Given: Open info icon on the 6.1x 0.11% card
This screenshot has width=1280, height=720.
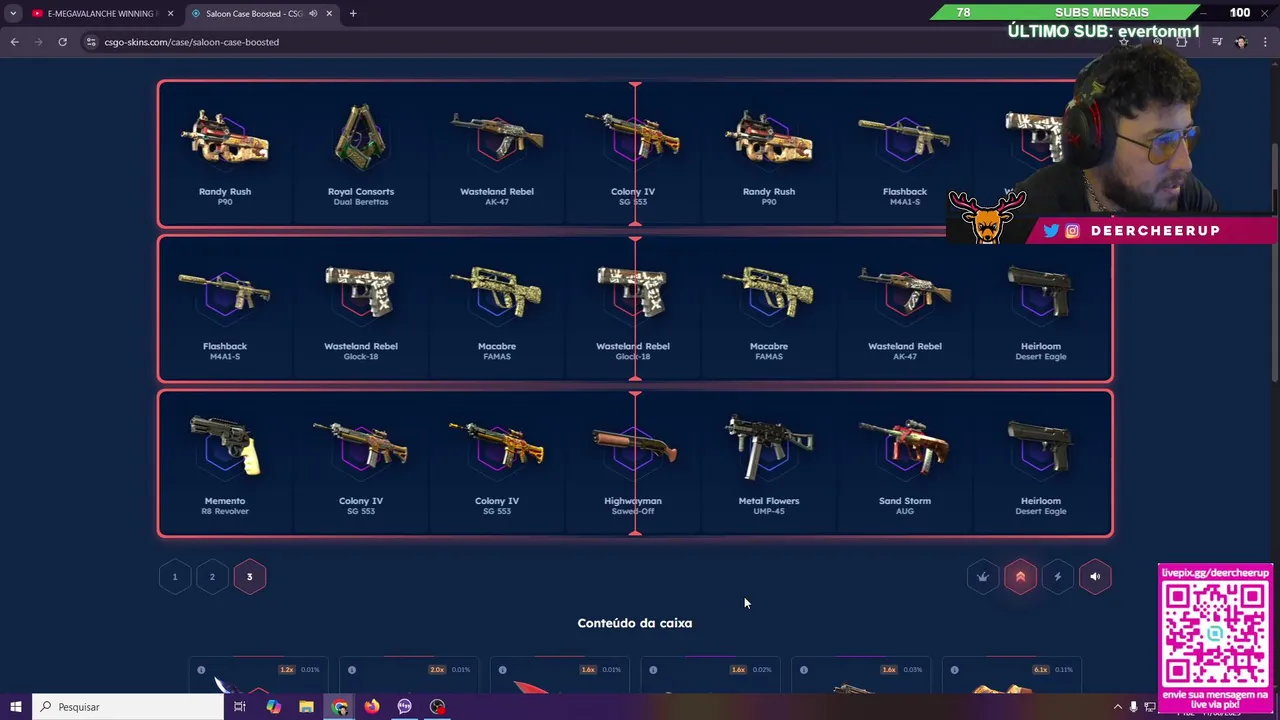Looking at the screenshot, I should (954, 670).
